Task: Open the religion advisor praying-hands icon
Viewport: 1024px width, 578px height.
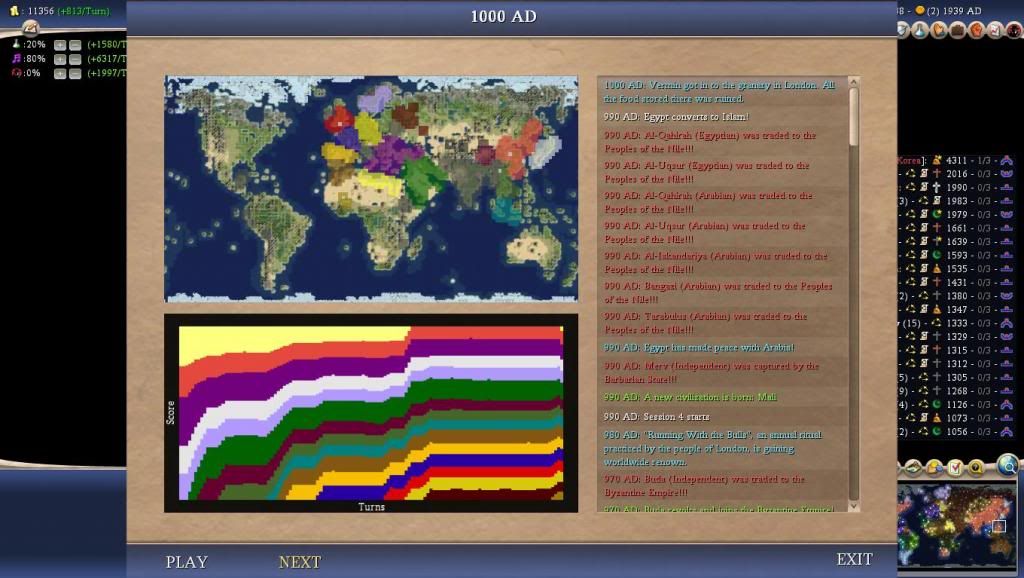Action: [939, 30]
